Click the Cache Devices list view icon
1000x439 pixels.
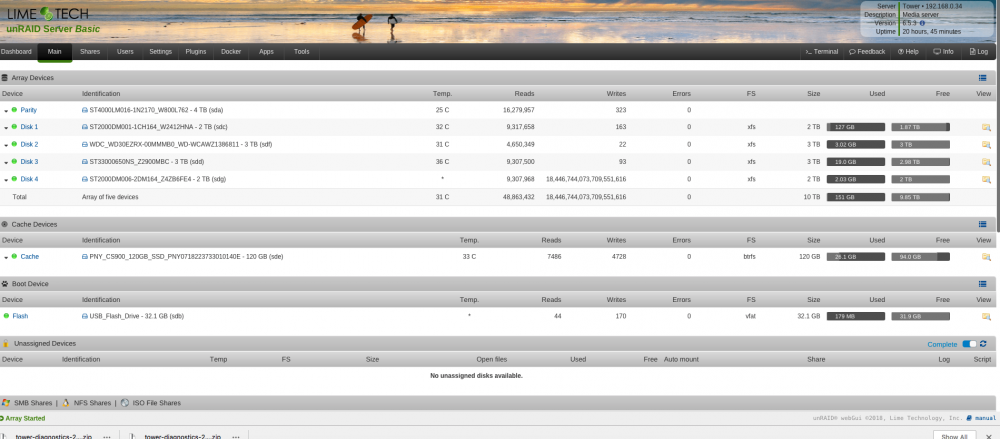tap(982, 225)
